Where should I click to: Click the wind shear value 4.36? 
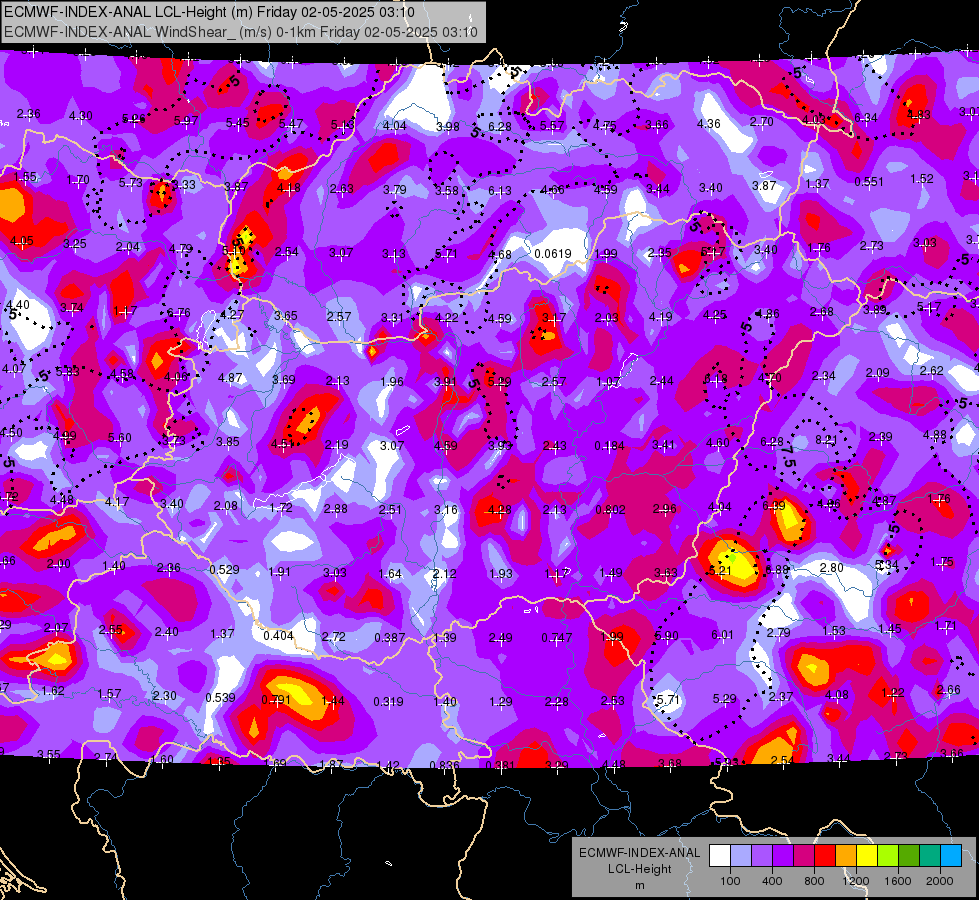coord(709,124)
